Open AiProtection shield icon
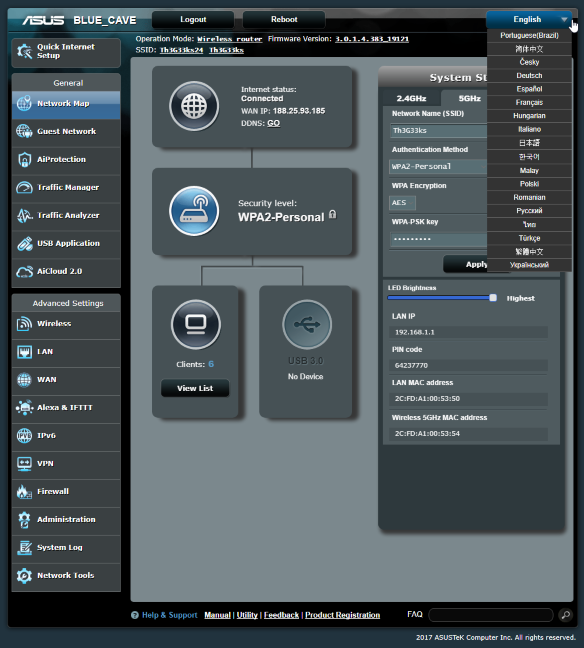This screenshot has height=648, width=584. pos(24,159)
